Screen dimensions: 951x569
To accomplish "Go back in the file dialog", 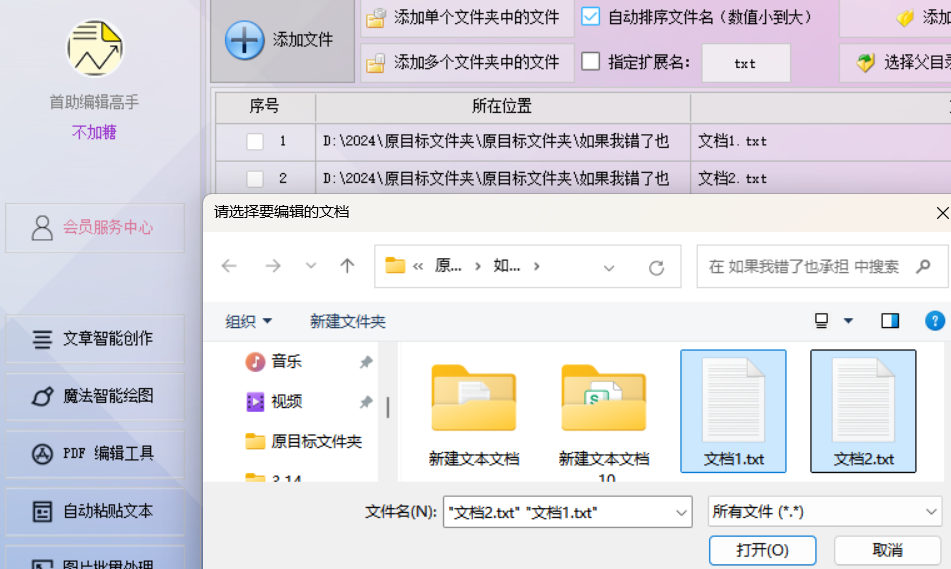I will point(229,266).
